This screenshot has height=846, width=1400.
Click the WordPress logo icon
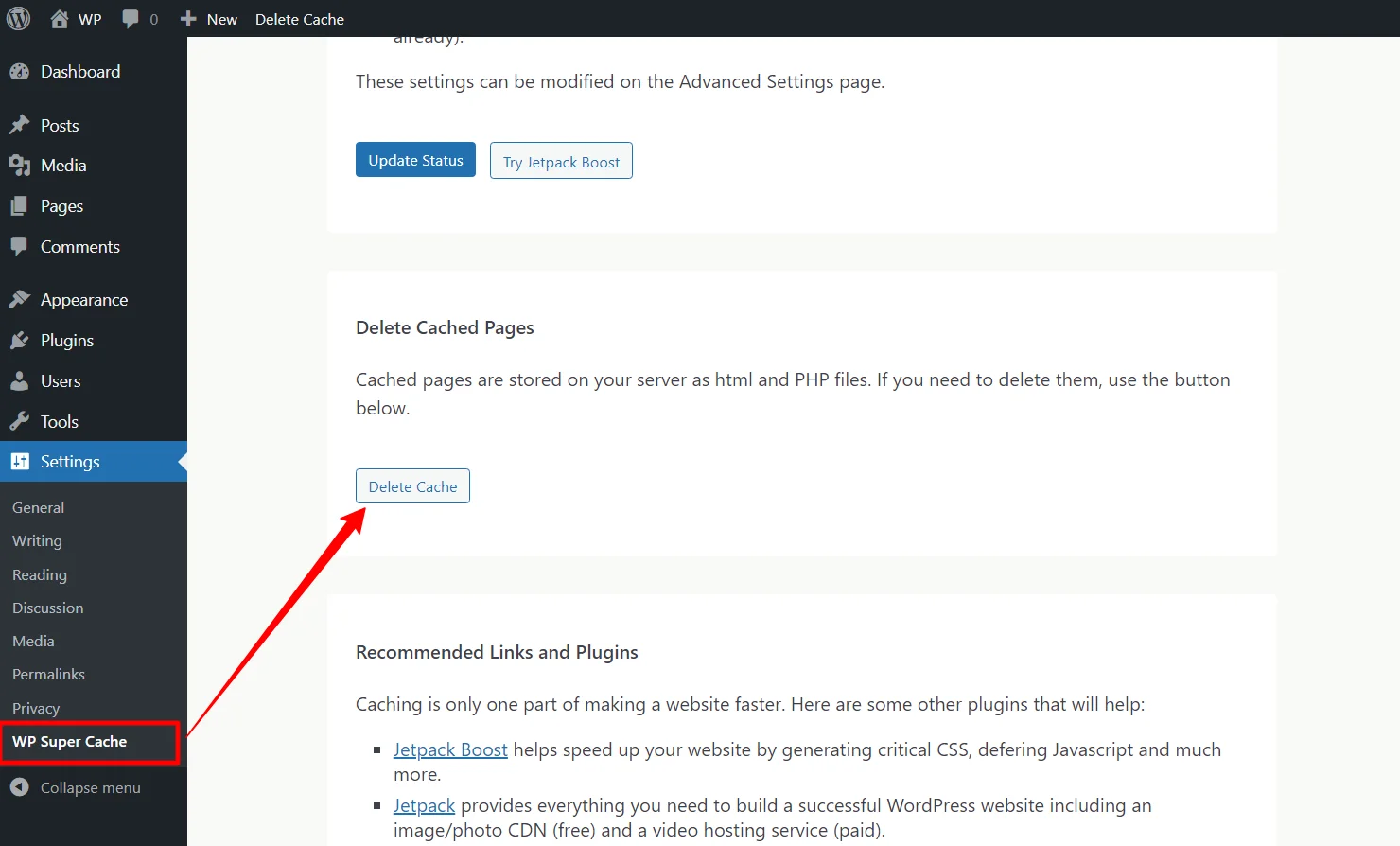[19, 19]
